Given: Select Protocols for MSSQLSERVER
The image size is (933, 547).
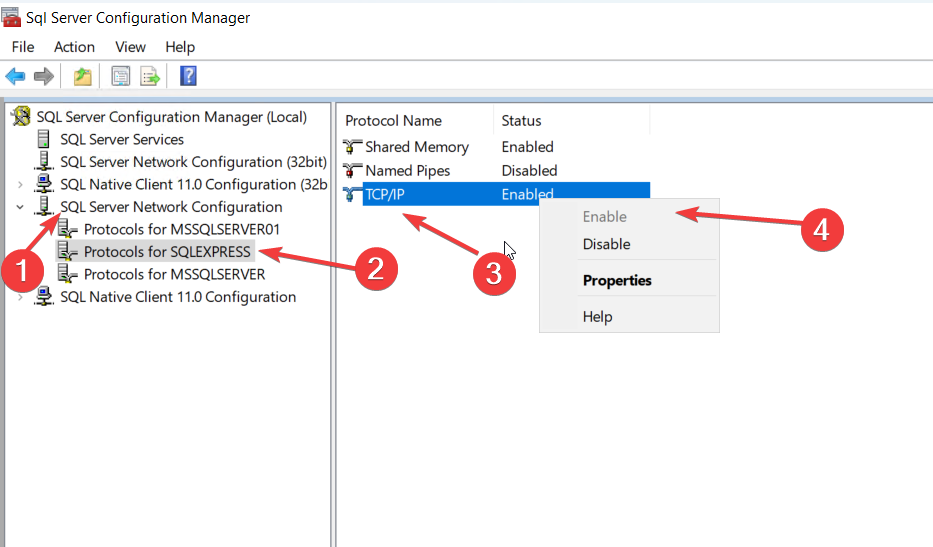Looking at the screenshot, I should (x=174, y=274).
